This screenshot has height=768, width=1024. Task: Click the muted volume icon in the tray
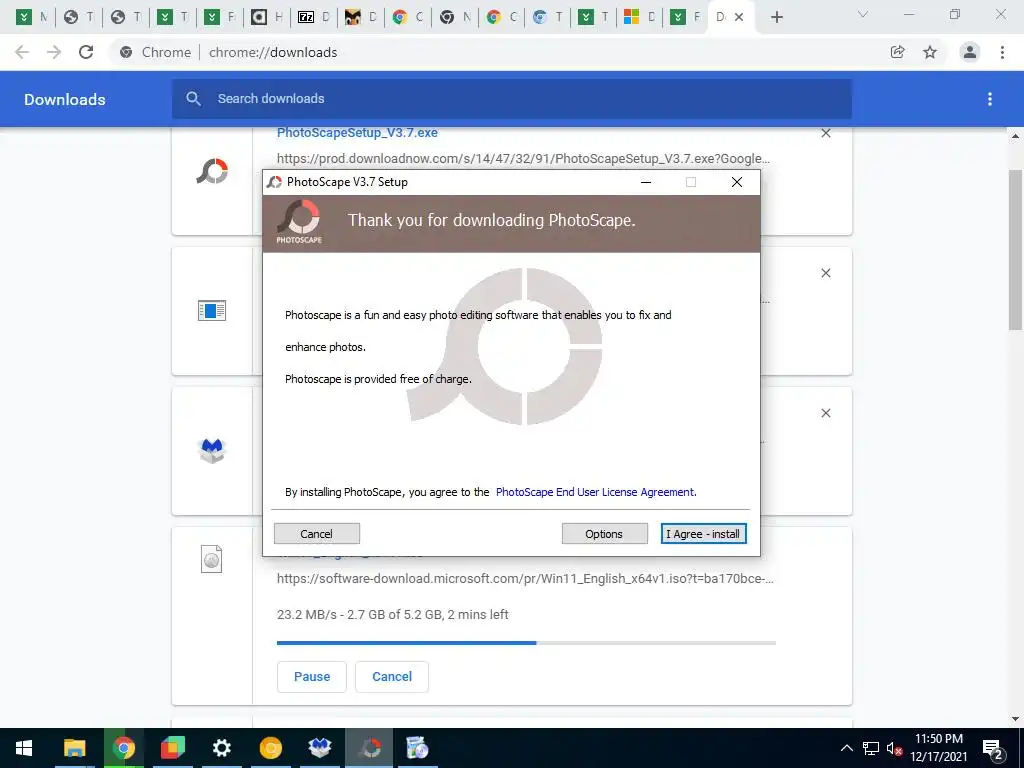tap(894, 748)
